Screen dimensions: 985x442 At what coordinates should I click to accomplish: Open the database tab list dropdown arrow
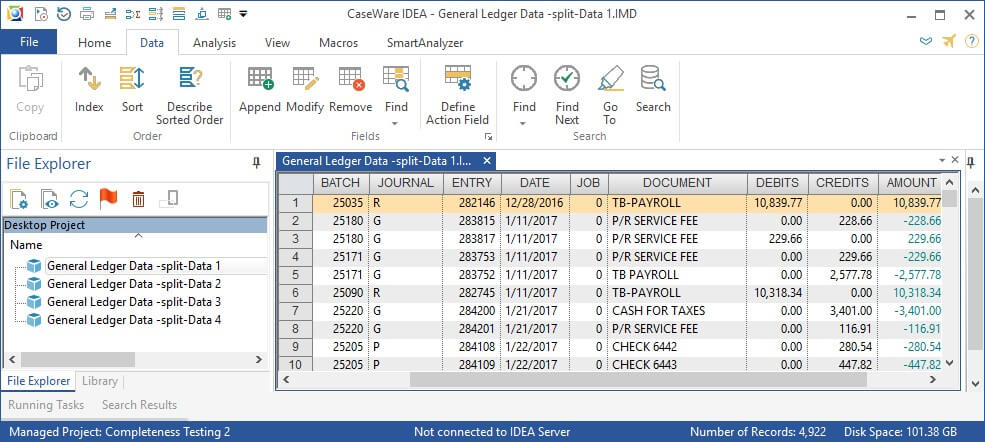942,160
